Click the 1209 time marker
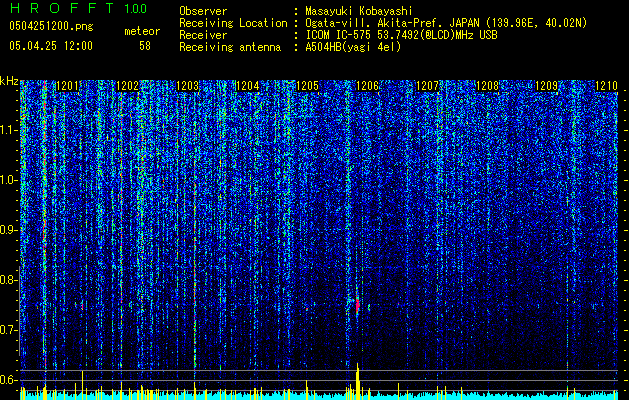Image resolution: width=629 pixels, height=400 pixels. [x=547, y=86]
